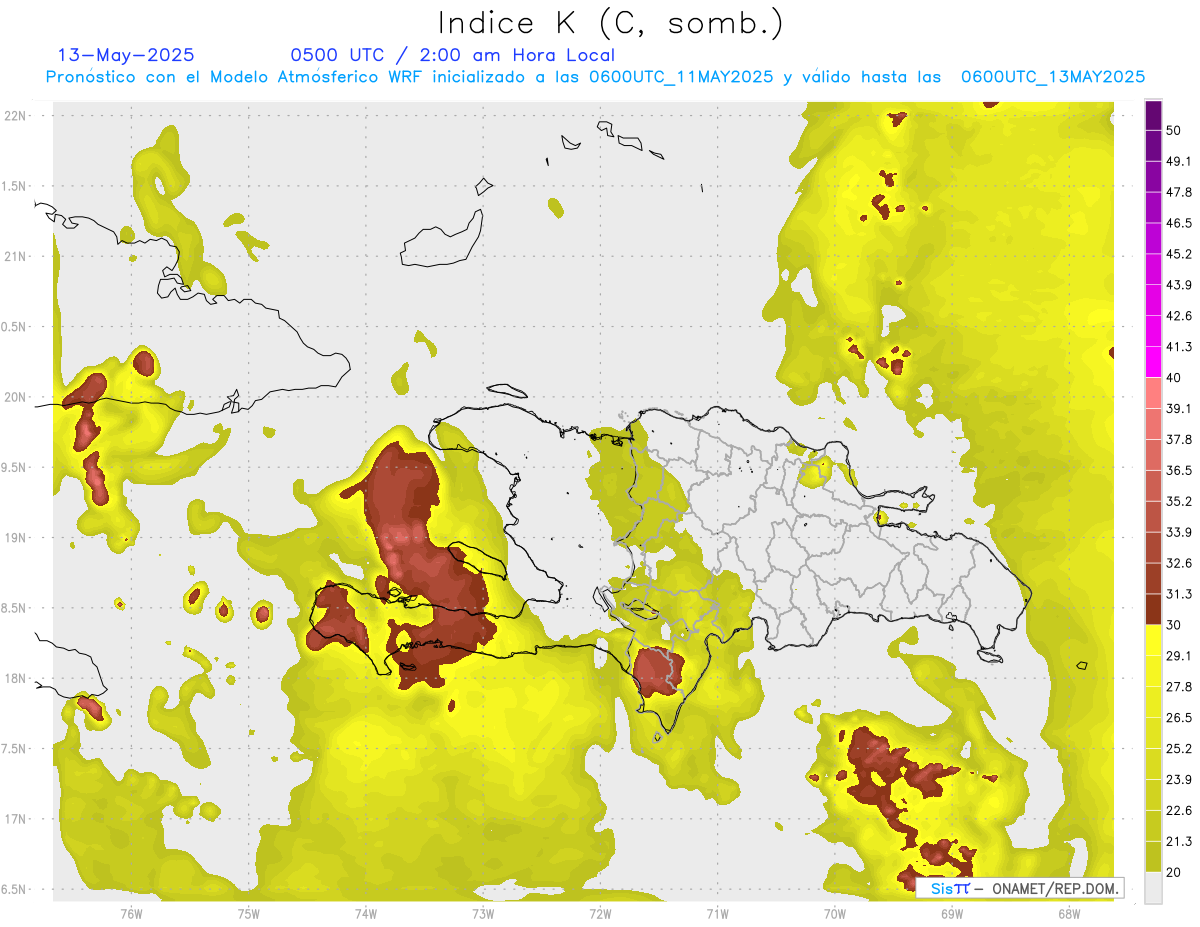1200x927 pixels.
Task: Click the colorbar value "27.8"
Action: [x=1180, y=687]
